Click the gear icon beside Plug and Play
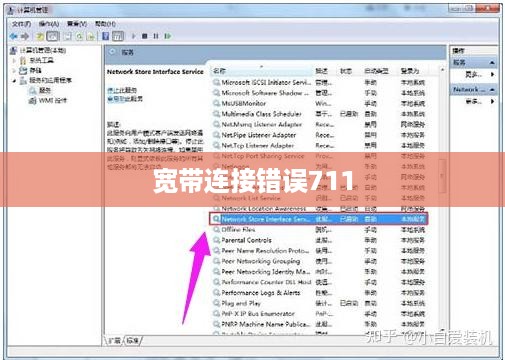The image size is (505, 360). (x=217, y=303)
